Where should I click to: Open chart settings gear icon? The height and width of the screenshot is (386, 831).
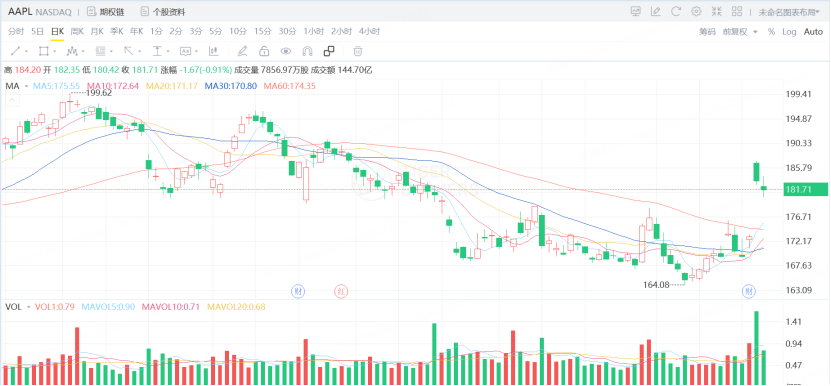point(696,11)
